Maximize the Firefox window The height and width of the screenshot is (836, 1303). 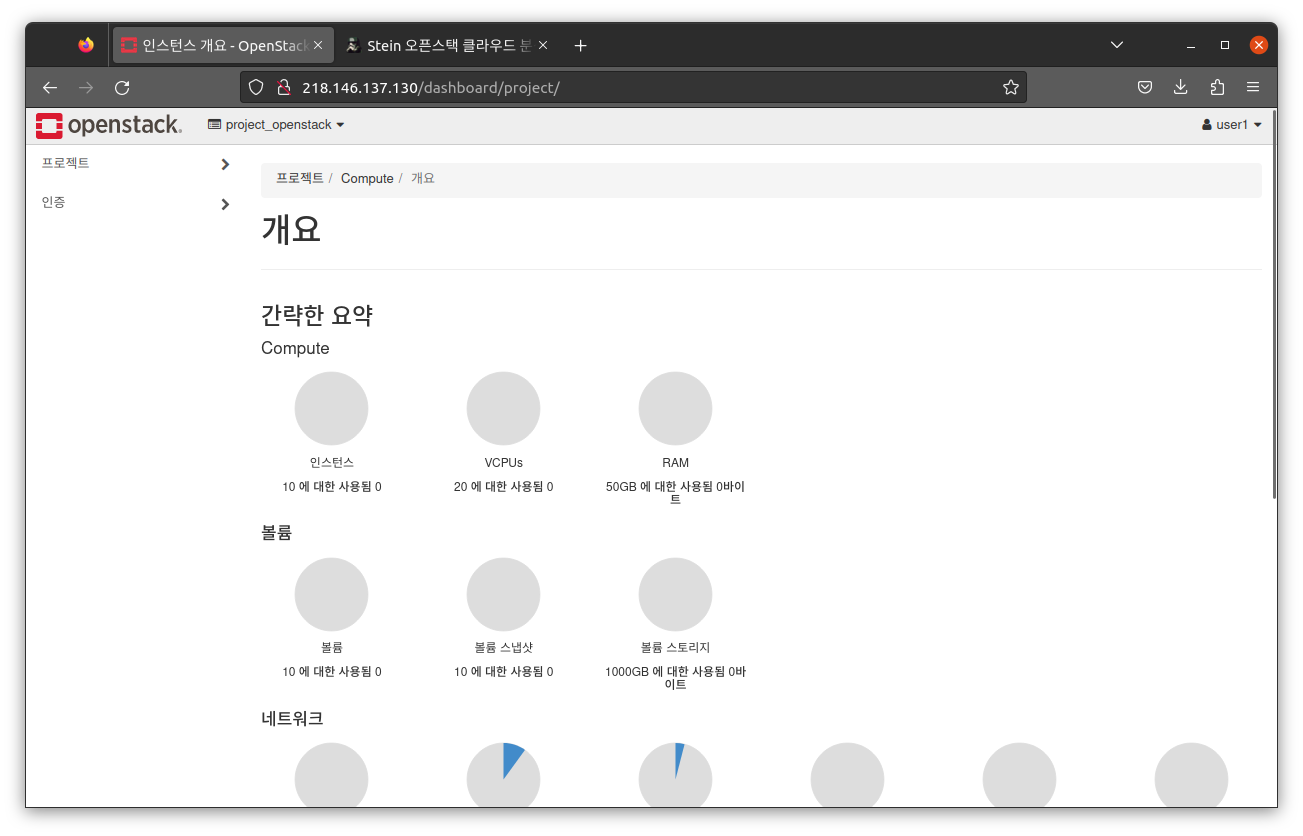tap(1225, 45)
